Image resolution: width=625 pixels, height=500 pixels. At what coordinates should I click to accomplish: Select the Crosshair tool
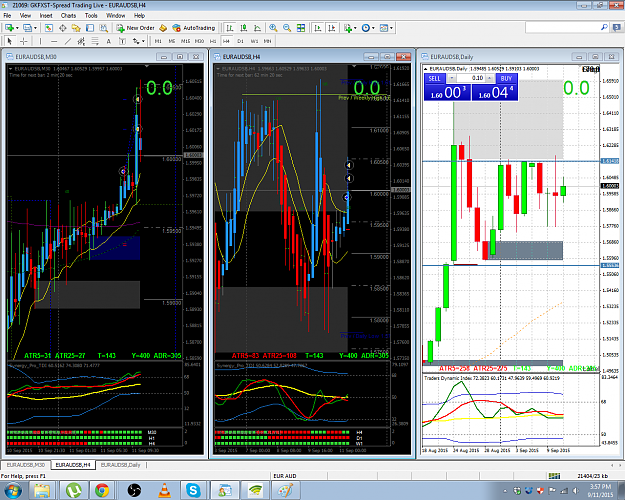pyautogui.click(x=24, y=41)
